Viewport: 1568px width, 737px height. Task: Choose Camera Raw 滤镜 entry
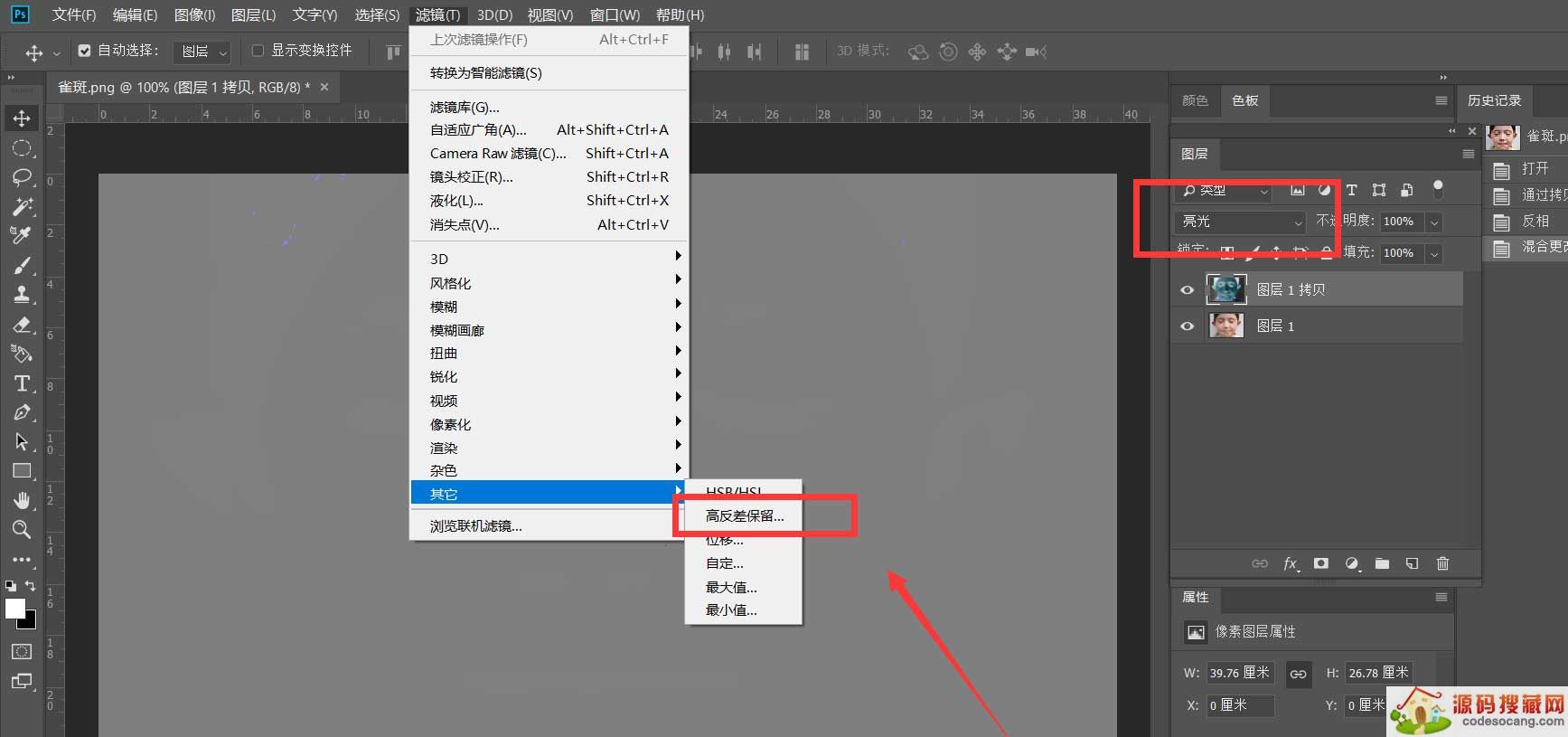(549, 153)
